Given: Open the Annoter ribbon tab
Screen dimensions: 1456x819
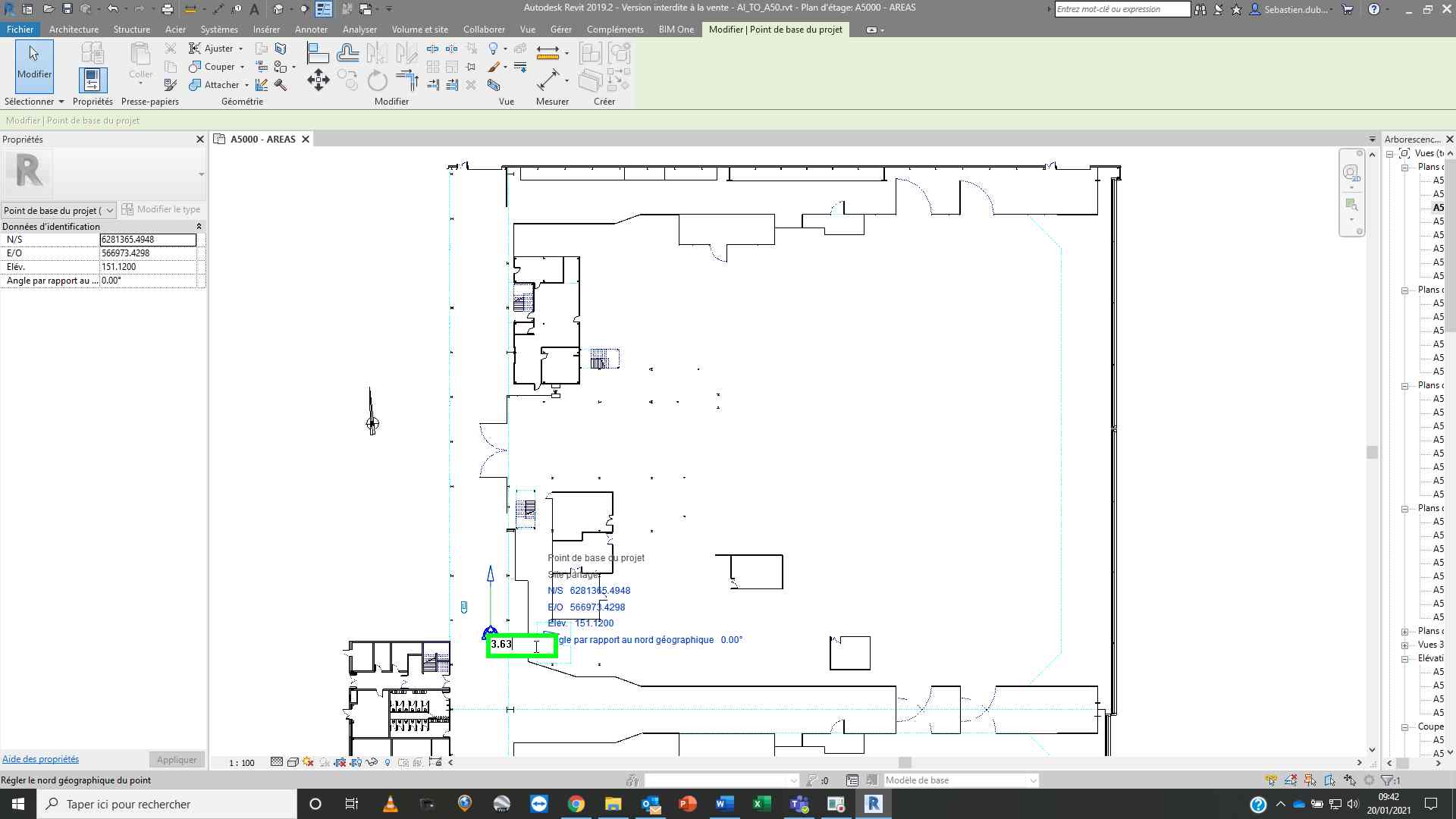Looking at the screenshot, I should coord(311,30).
